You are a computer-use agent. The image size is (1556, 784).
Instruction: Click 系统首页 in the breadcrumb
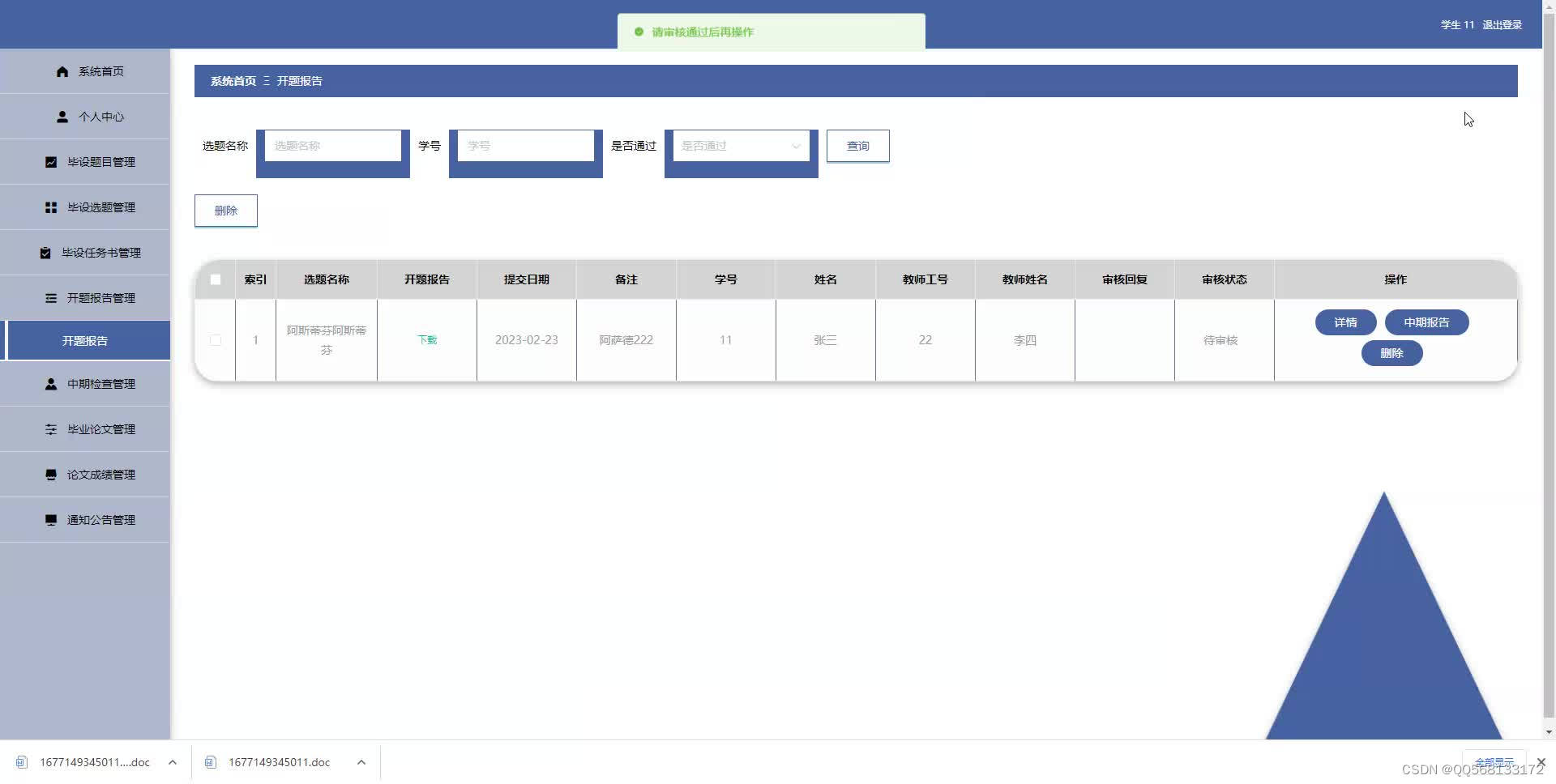point(233,81)
